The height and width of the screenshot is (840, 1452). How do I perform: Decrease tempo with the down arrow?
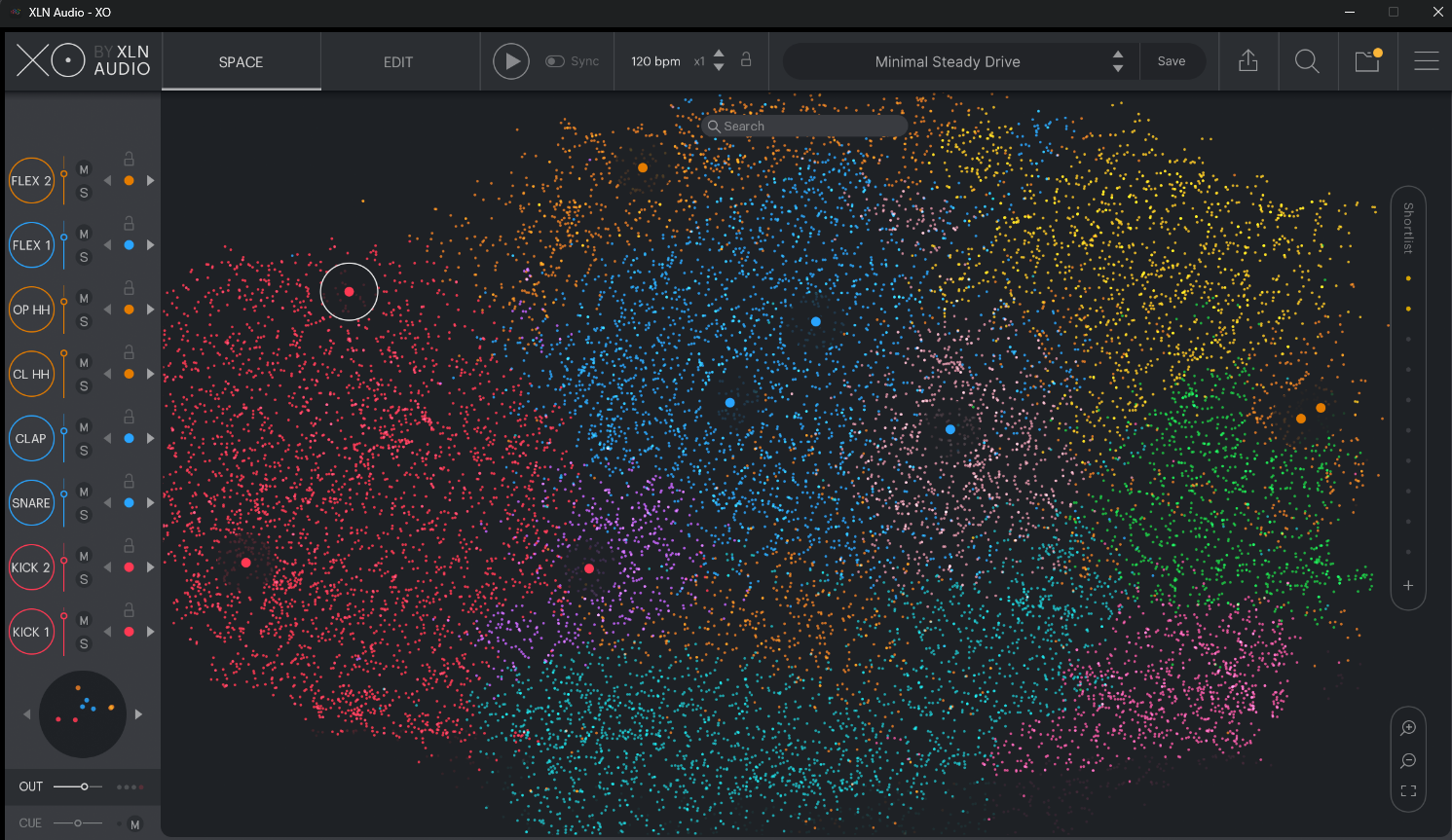coord(719,68)
